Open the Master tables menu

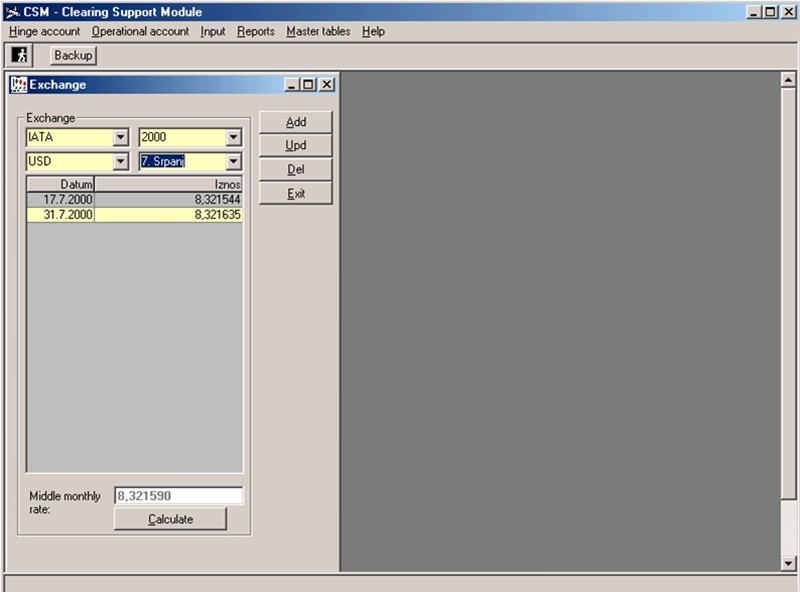318,31
